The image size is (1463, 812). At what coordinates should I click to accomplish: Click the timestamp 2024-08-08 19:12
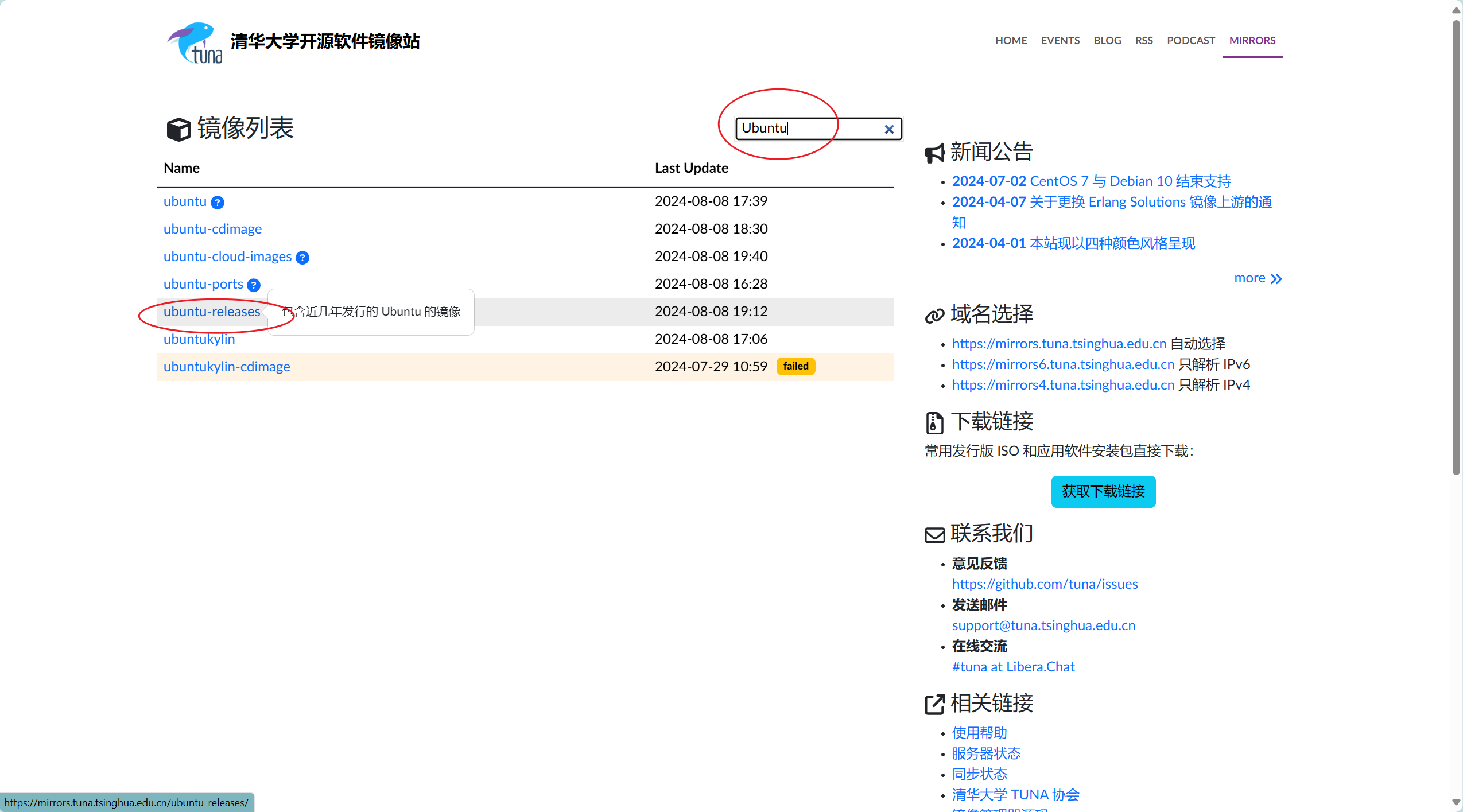point(711,312)
